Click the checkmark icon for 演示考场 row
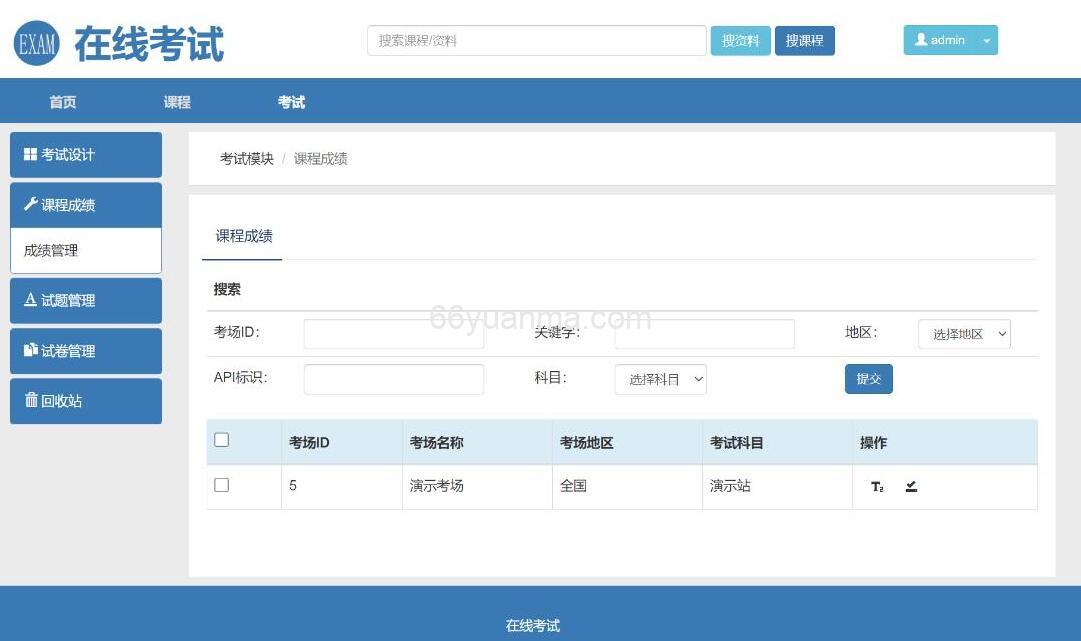Viewport: 1081px width, 641px height. pyautogui.click(x=911, y=486)
